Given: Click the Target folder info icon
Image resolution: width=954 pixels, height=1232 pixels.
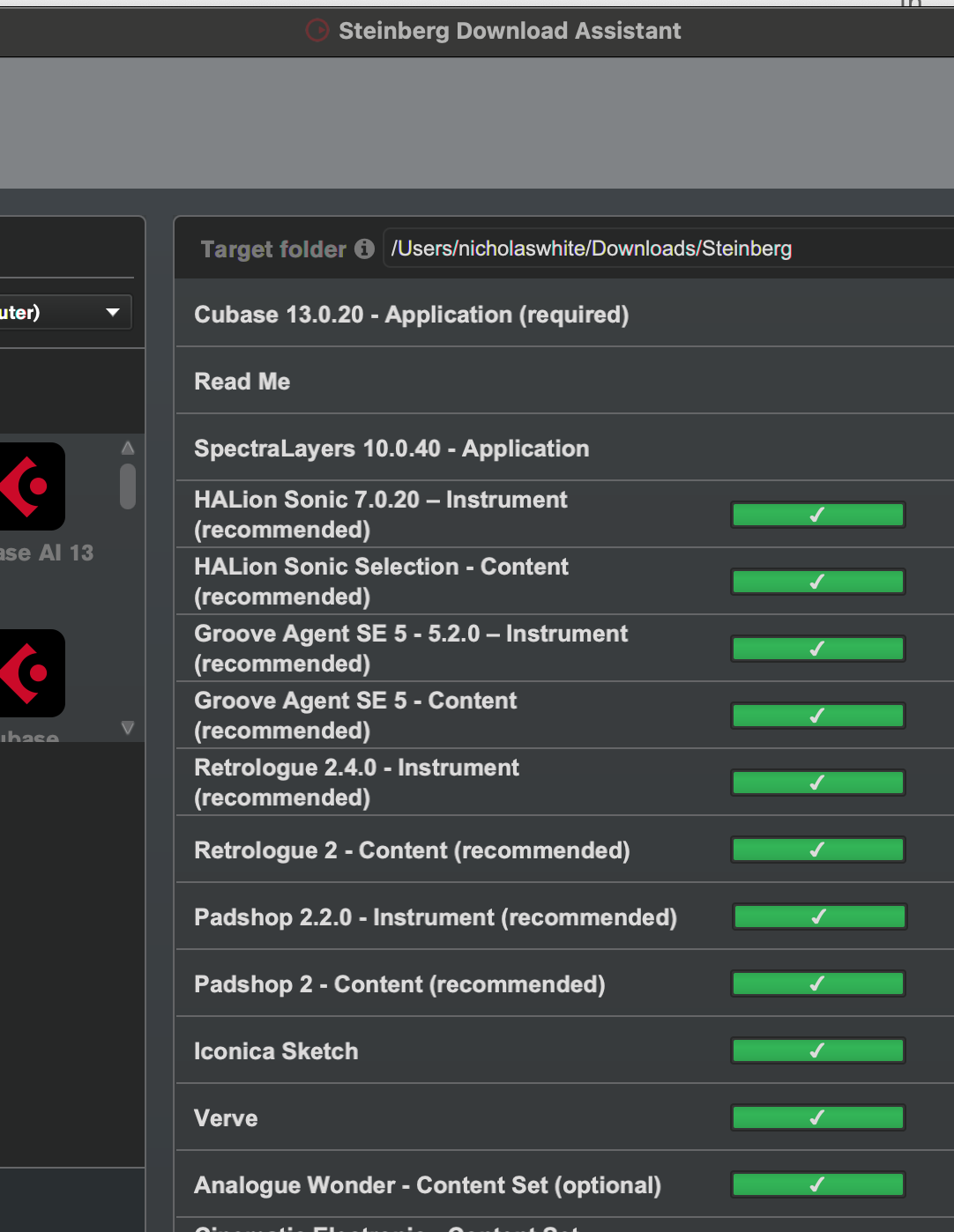Looking at the screenshot, I should pyautogui.click(x=364, y=249).
